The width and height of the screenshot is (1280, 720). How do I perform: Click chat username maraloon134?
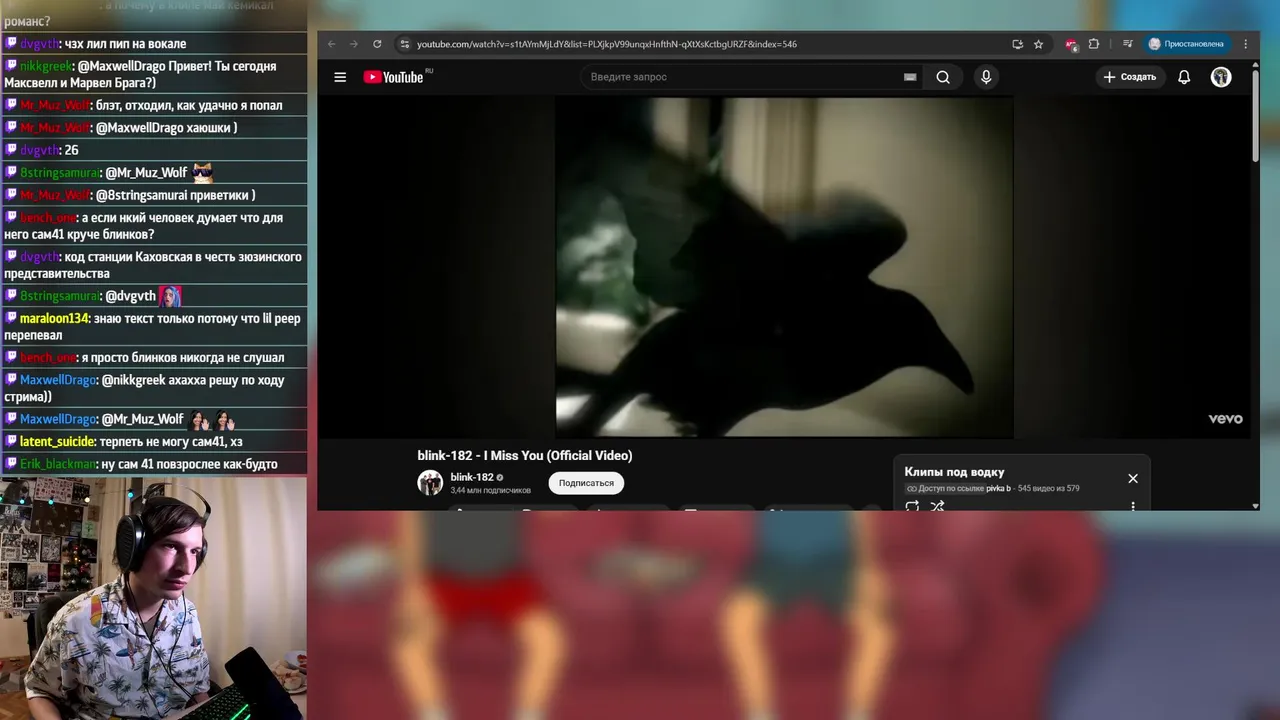click(54, 319)
